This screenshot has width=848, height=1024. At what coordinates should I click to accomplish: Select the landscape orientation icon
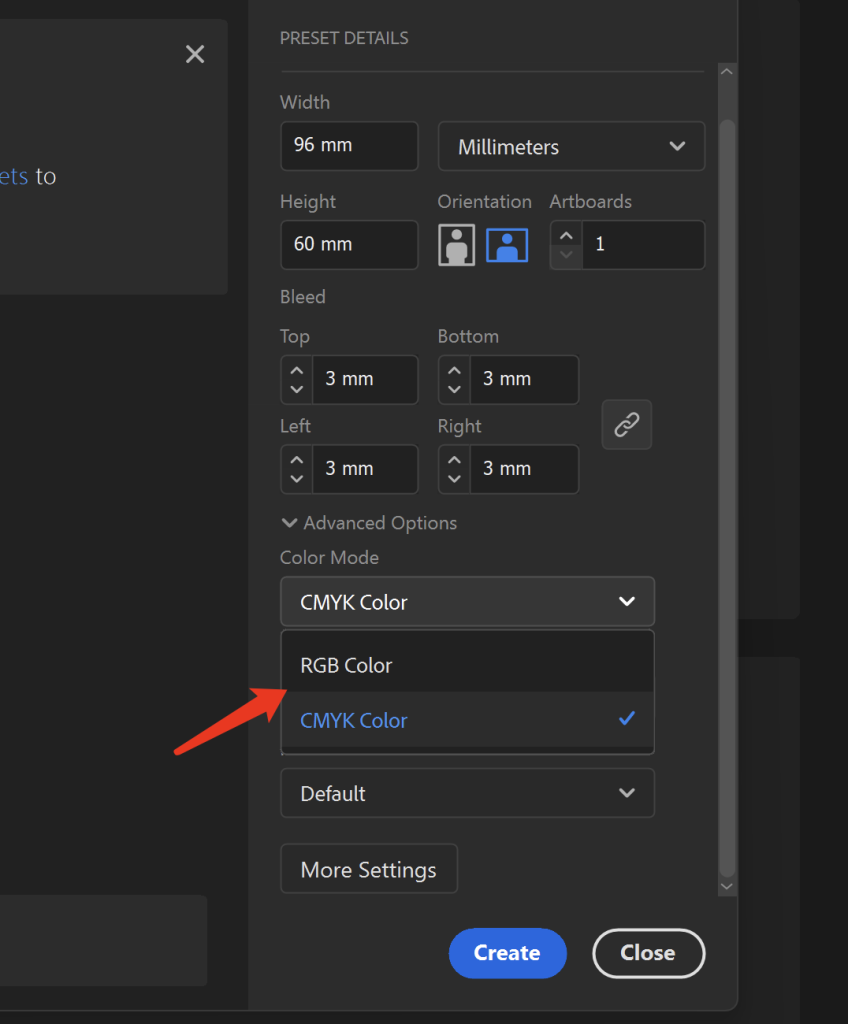[507, 245]
